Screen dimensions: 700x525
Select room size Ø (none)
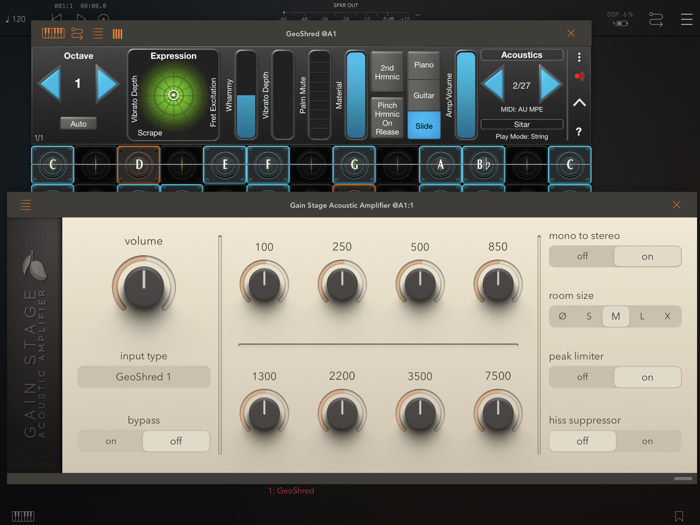(562, 316)
